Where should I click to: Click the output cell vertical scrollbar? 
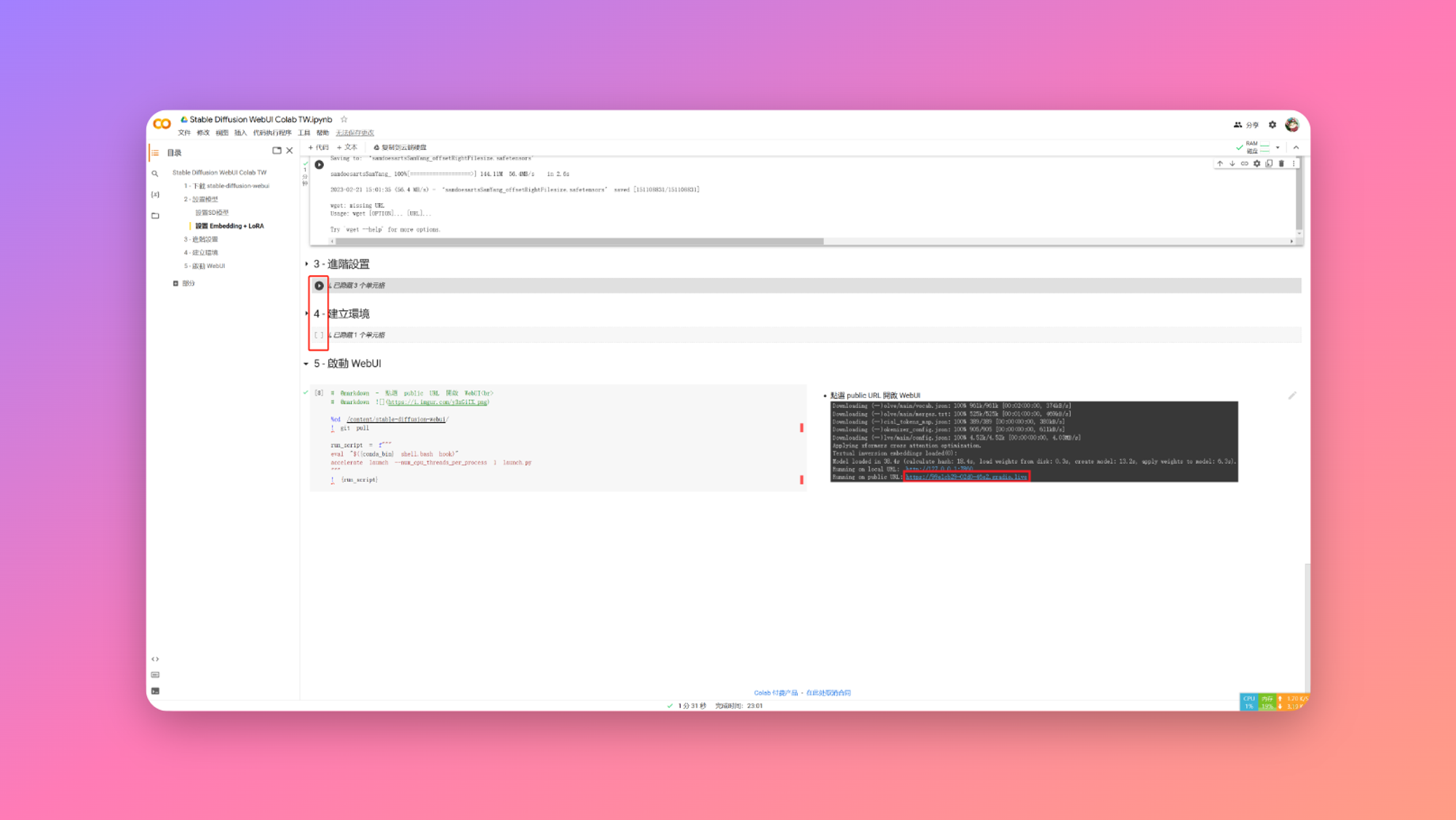1299,193
